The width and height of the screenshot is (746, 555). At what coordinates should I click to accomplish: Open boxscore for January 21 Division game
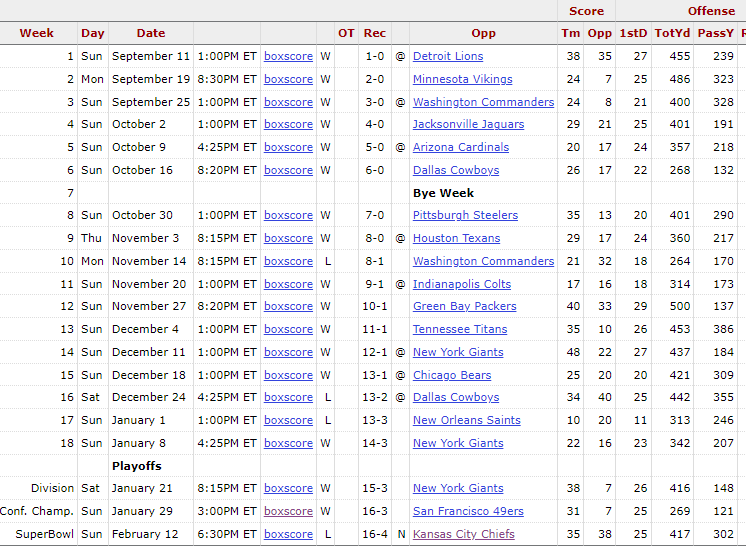(x=288, y=488)
